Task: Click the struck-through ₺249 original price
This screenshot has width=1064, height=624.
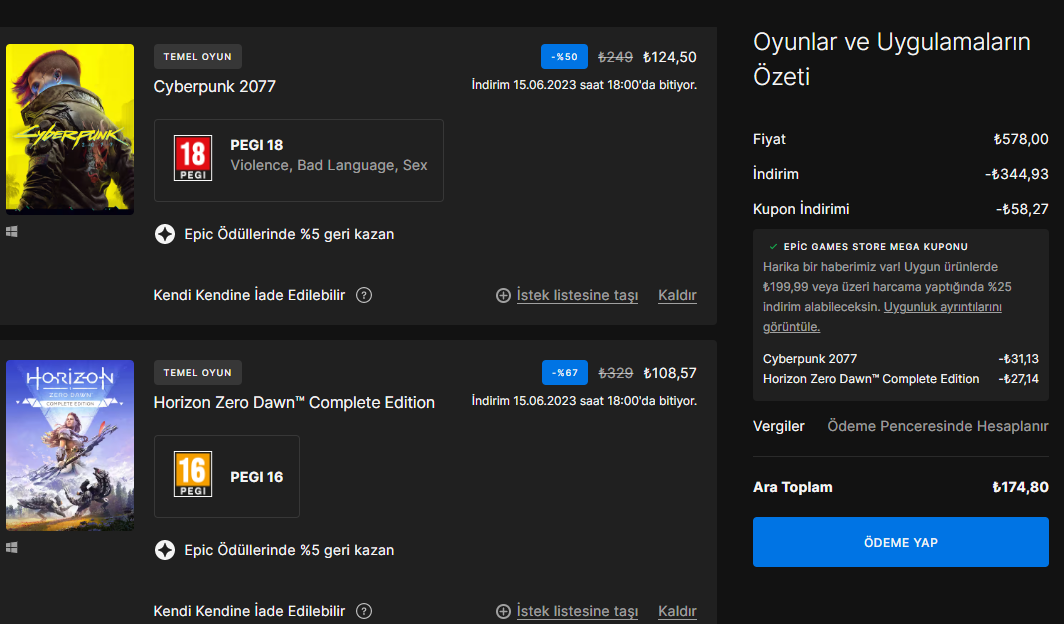Action: 615,58
